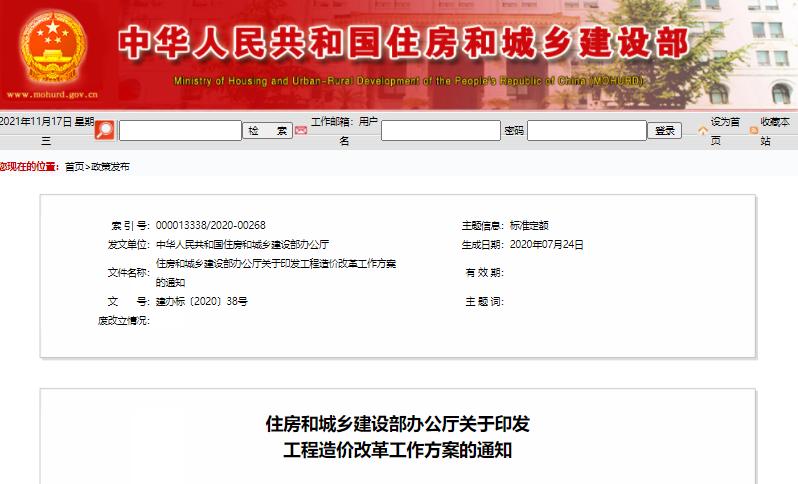This screenshot has width=798, height=484.
Task: Click the article headline 工程造价改革工作方案的通知
Action: tap(397, 450)
